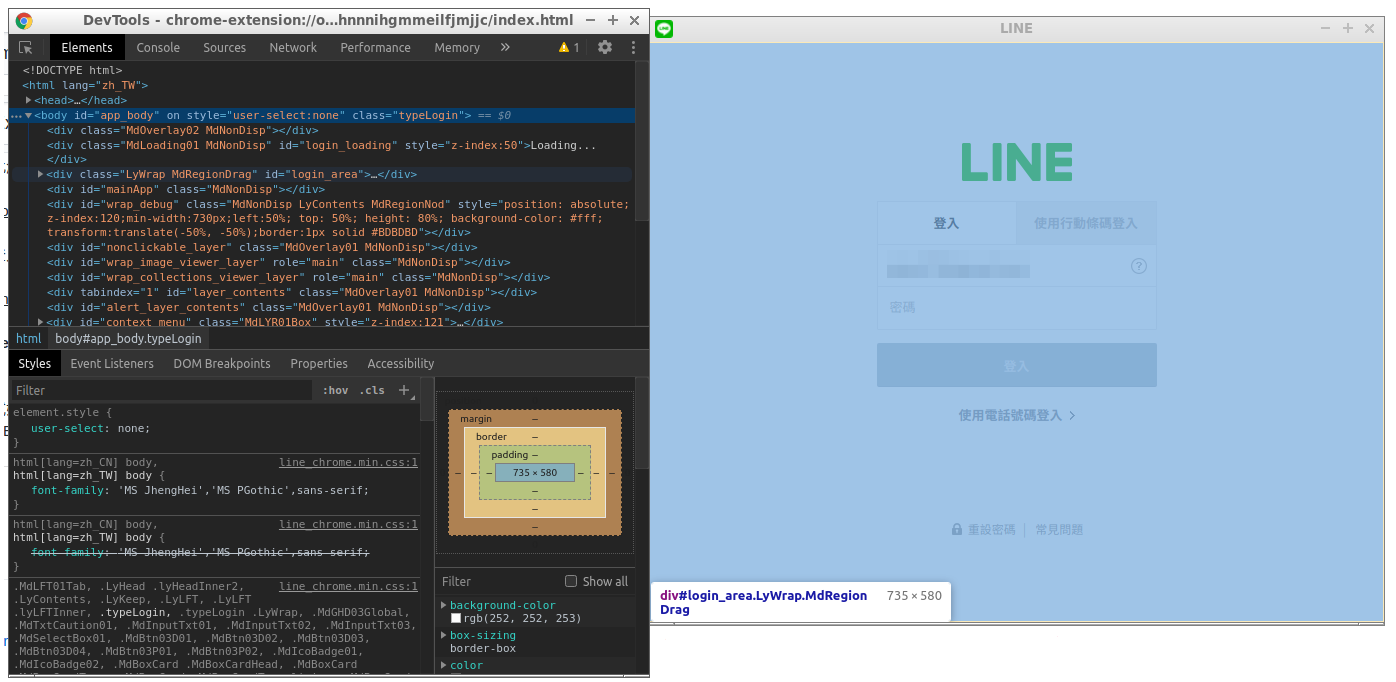Viewport: 1396px width, 682px height.
Task: Click the blue 登入 button in LINE
Action: pos(1017,365)
